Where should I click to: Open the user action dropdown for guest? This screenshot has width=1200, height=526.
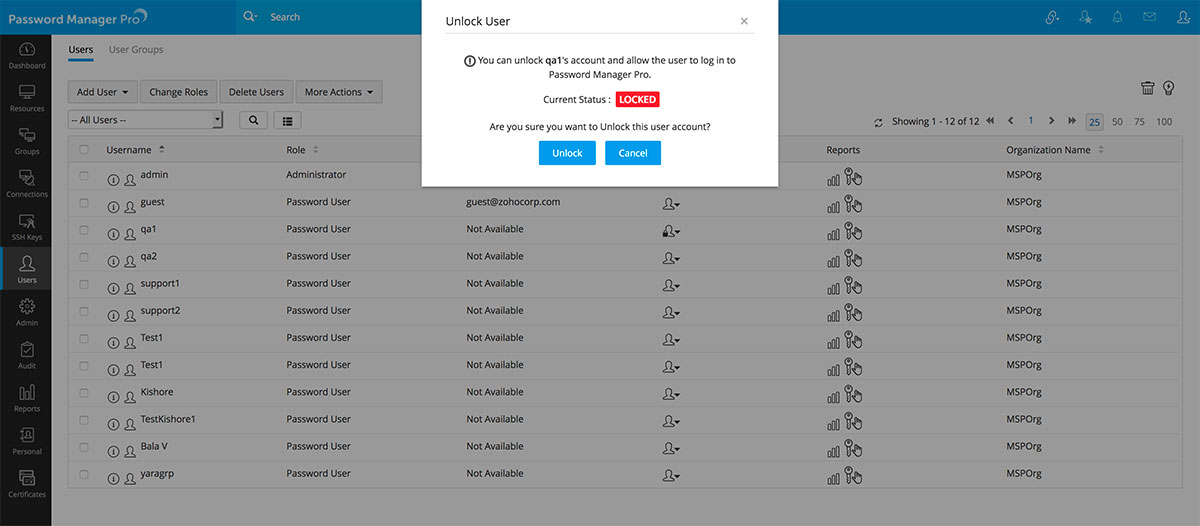670,204
